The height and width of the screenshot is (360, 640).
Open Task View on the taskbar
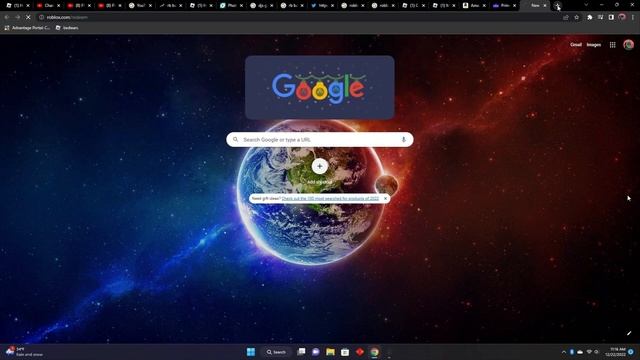[x=301, y=352]
